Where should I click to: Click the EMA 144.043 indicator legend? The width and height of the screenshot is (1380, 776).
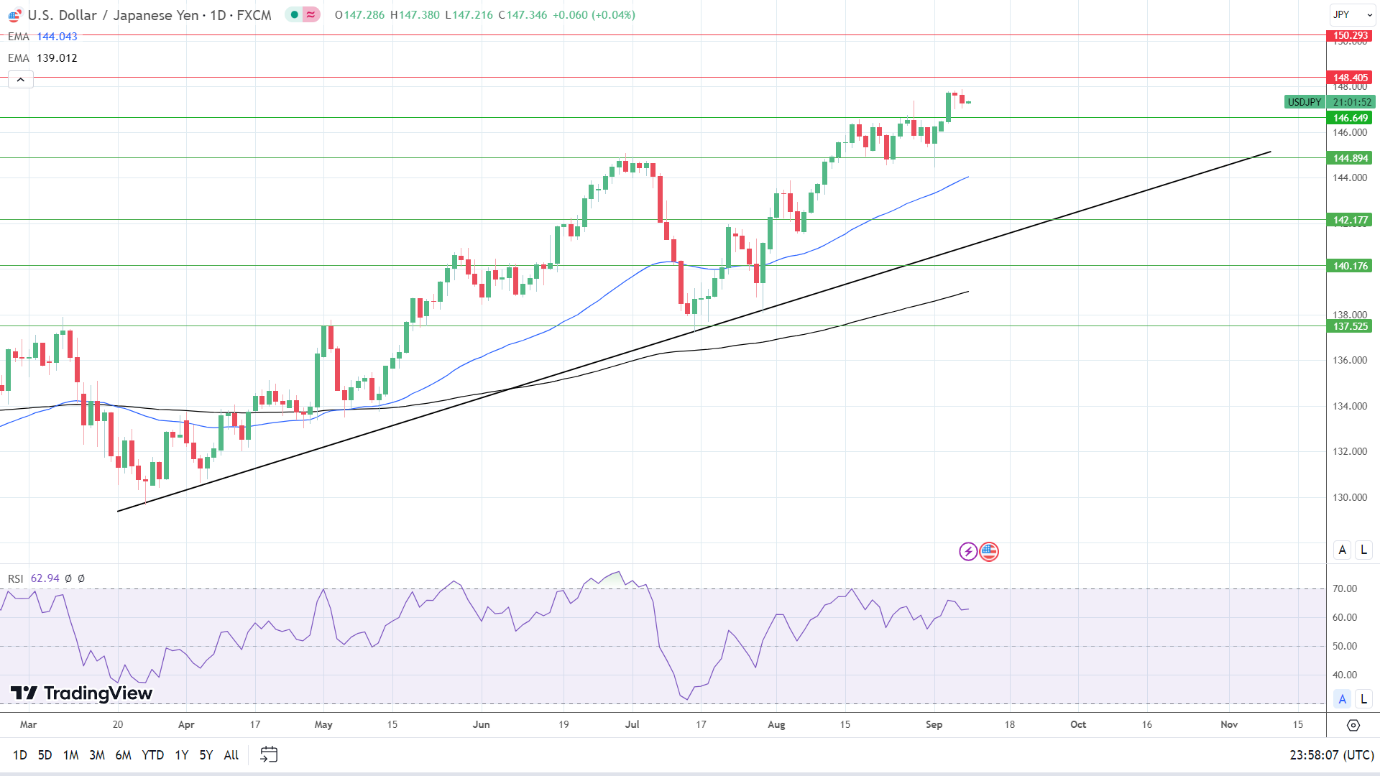pyautogui.click(x=43, y=36)
